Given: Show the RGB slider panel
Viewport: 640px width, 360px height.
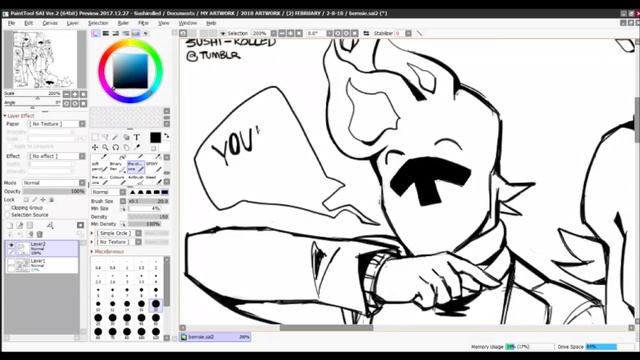Looking at the screenshot, I should point(106,33).
